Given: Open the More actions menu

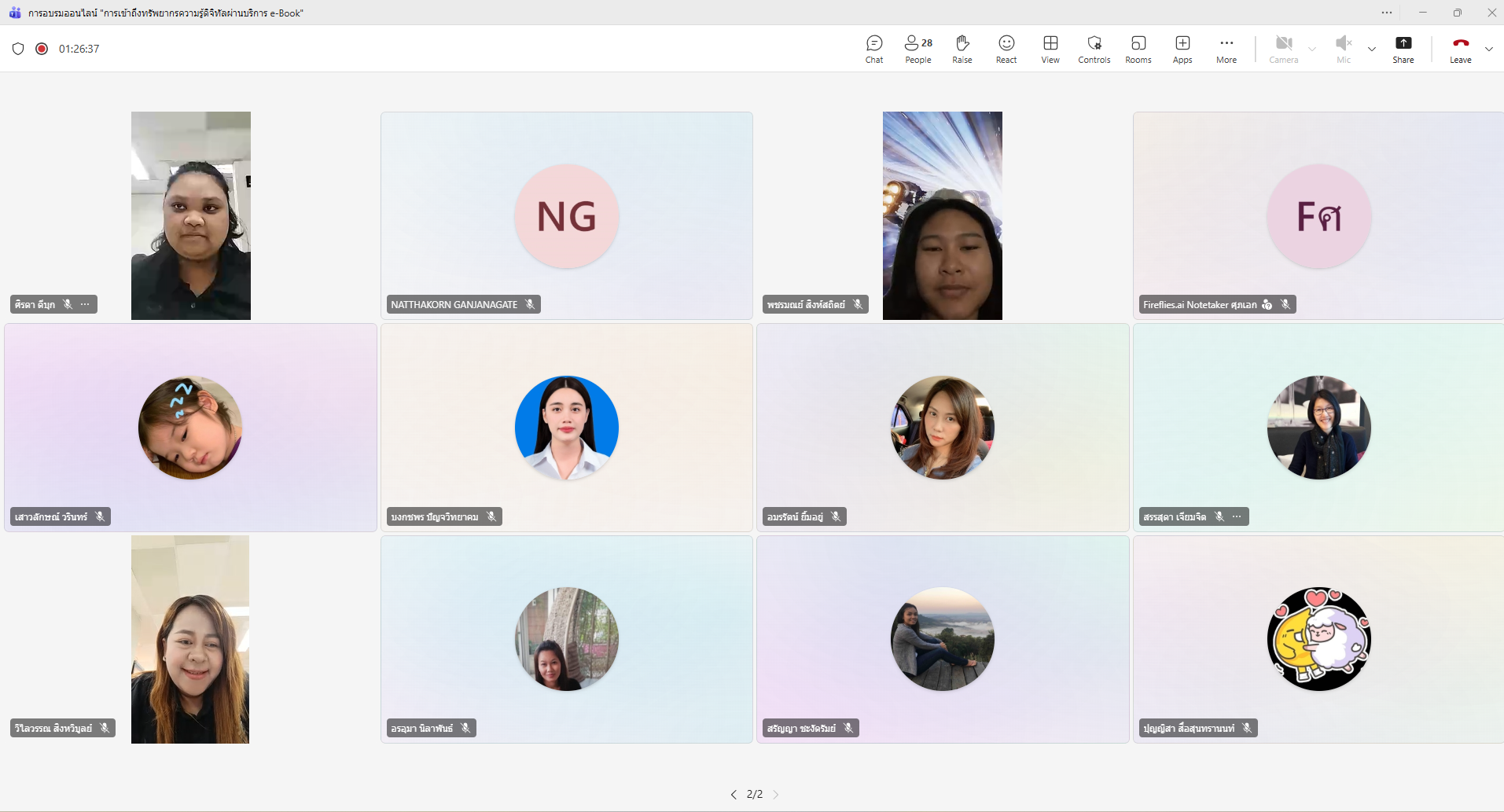Looking at the screenshot, I should click(x=1226, y=49).
